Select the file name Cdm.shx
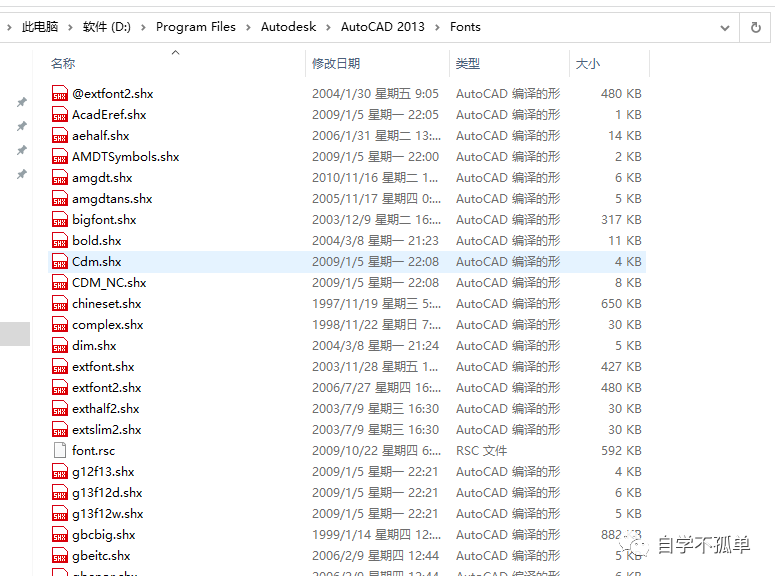 pos(97,262)
